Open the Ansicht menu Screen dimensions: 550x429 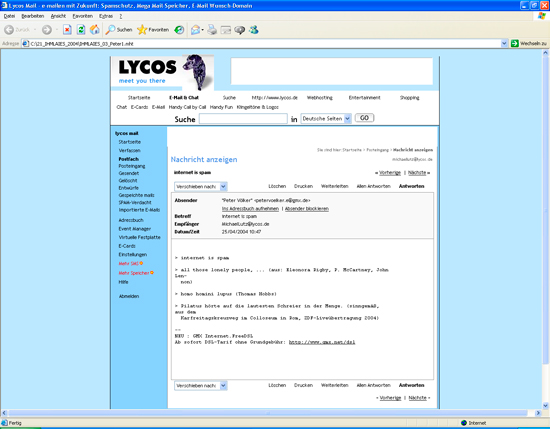coord(58,16)
